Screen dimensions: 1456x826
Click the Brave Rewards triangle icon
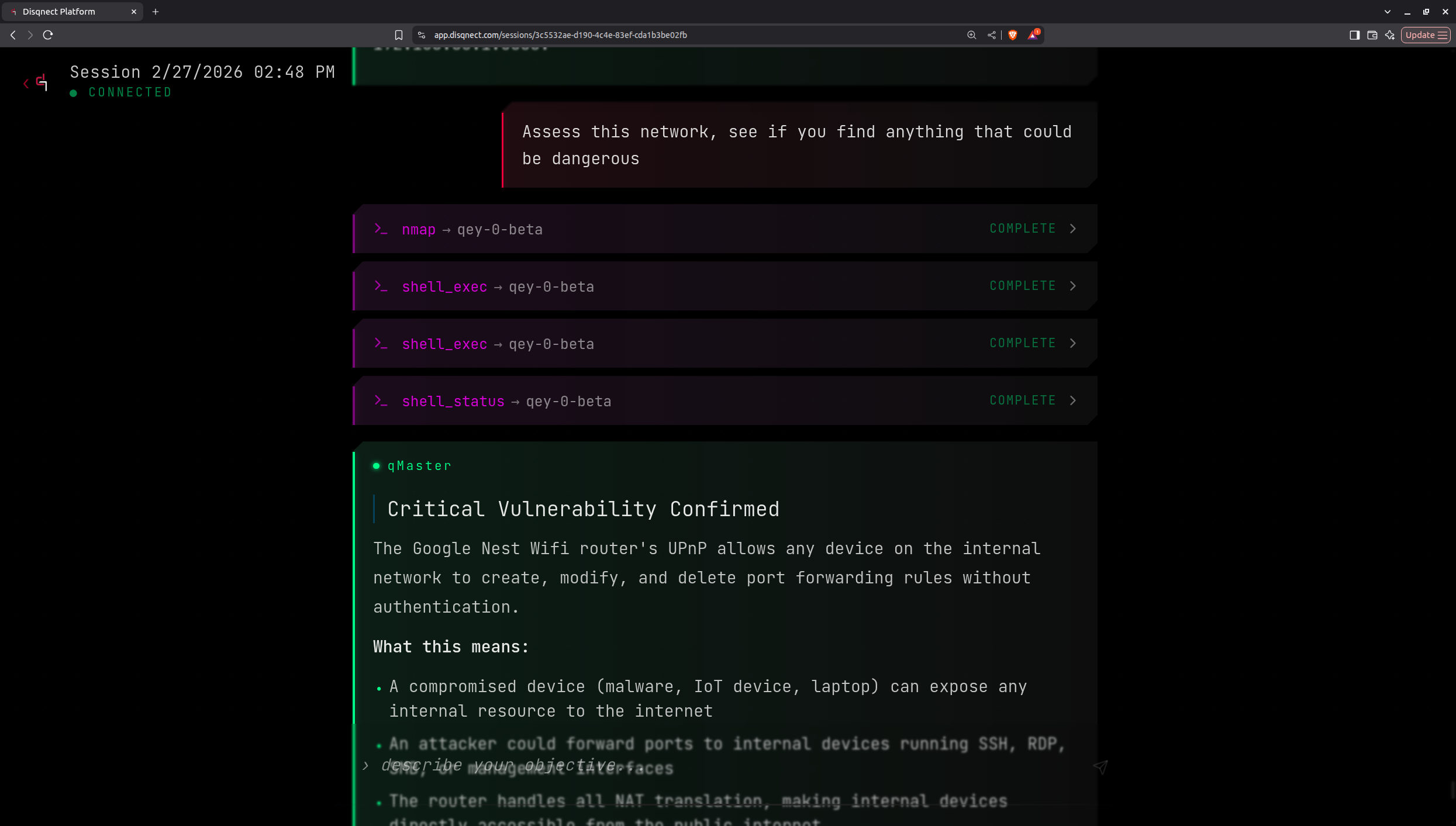pyautogui.click(x=1033, y=35)
